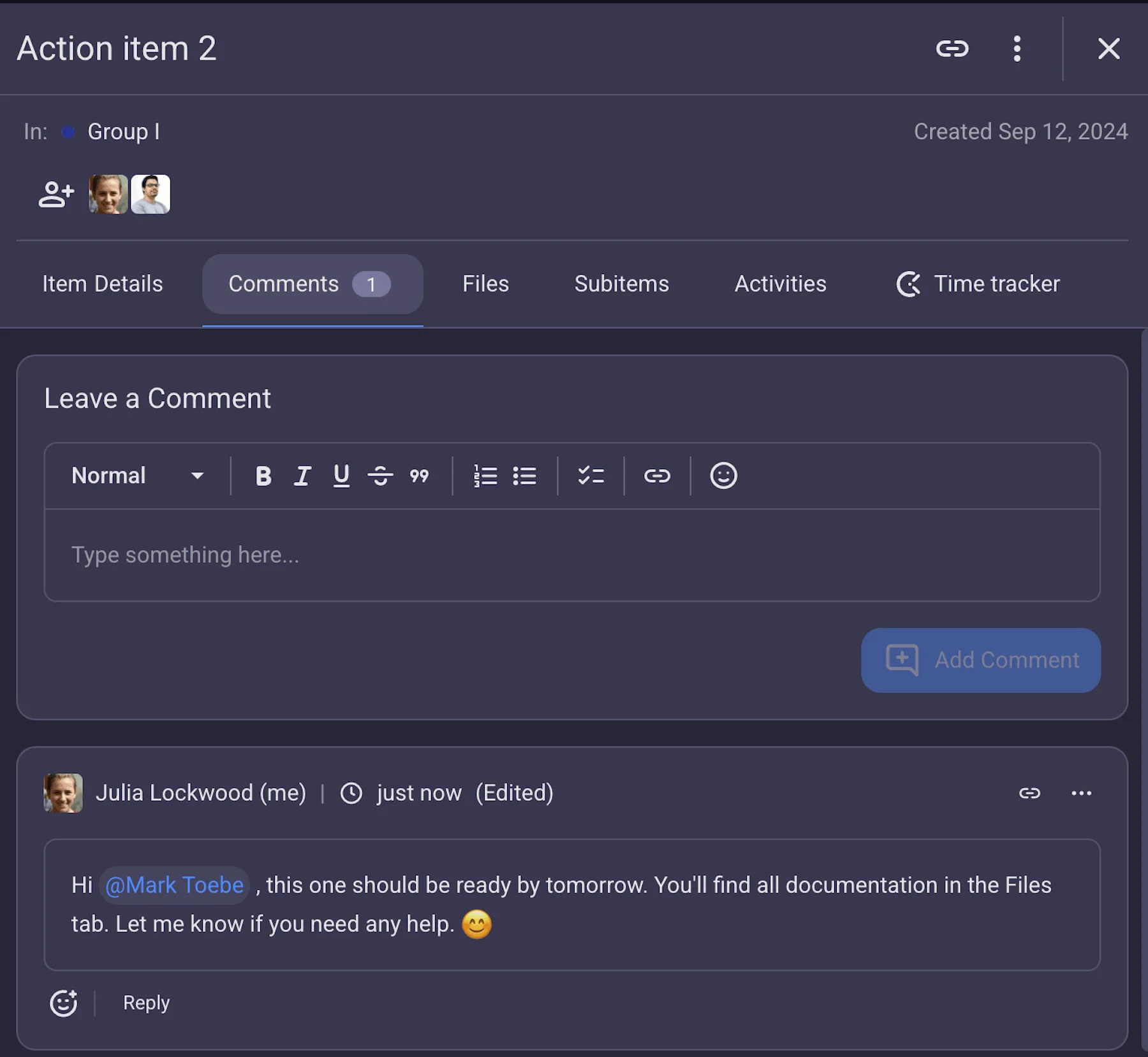Reply to Julia's comment
The width and height of the screenshot is (1148, 1057).
(x=147, y=1003)
